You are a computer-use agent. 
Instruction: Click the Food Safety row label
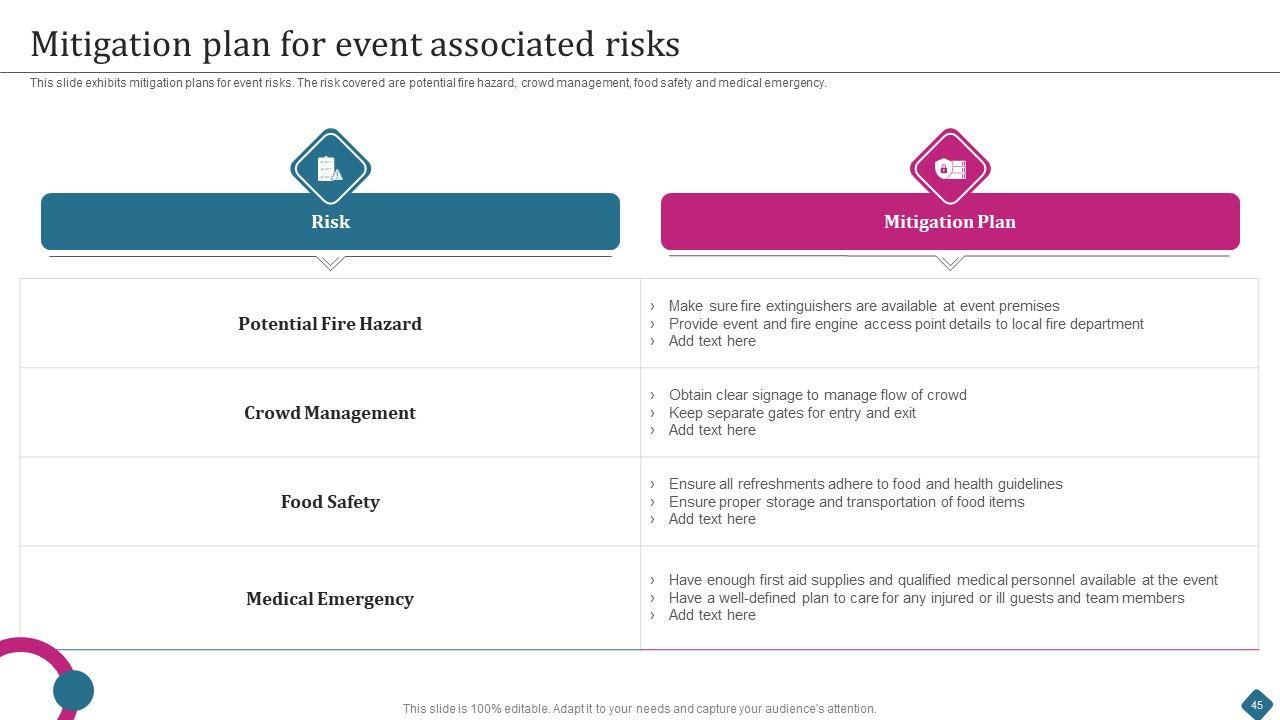click(330, 502)
